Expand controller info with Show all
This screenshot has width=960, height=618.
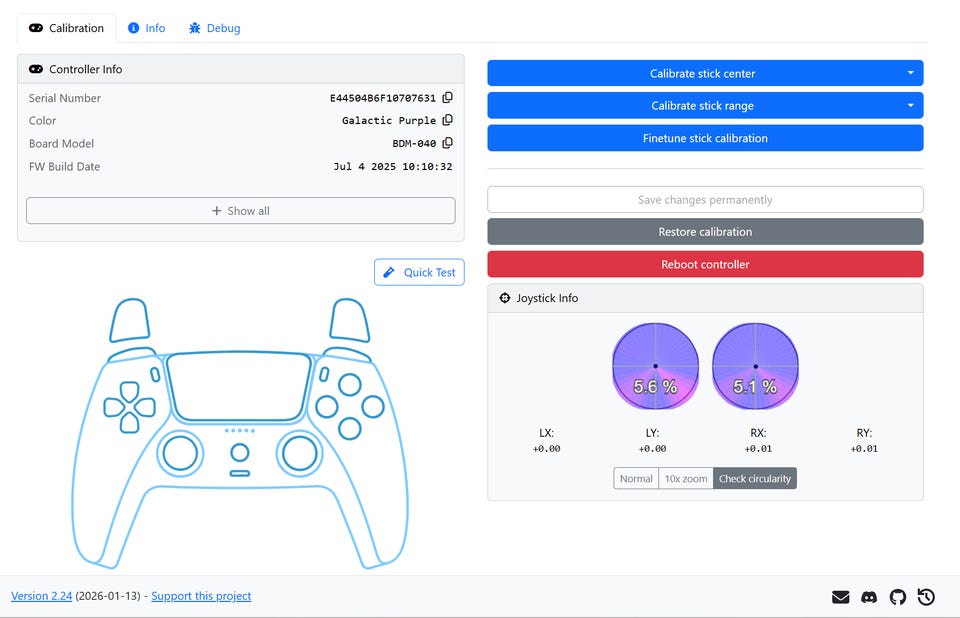pos(241,211)
